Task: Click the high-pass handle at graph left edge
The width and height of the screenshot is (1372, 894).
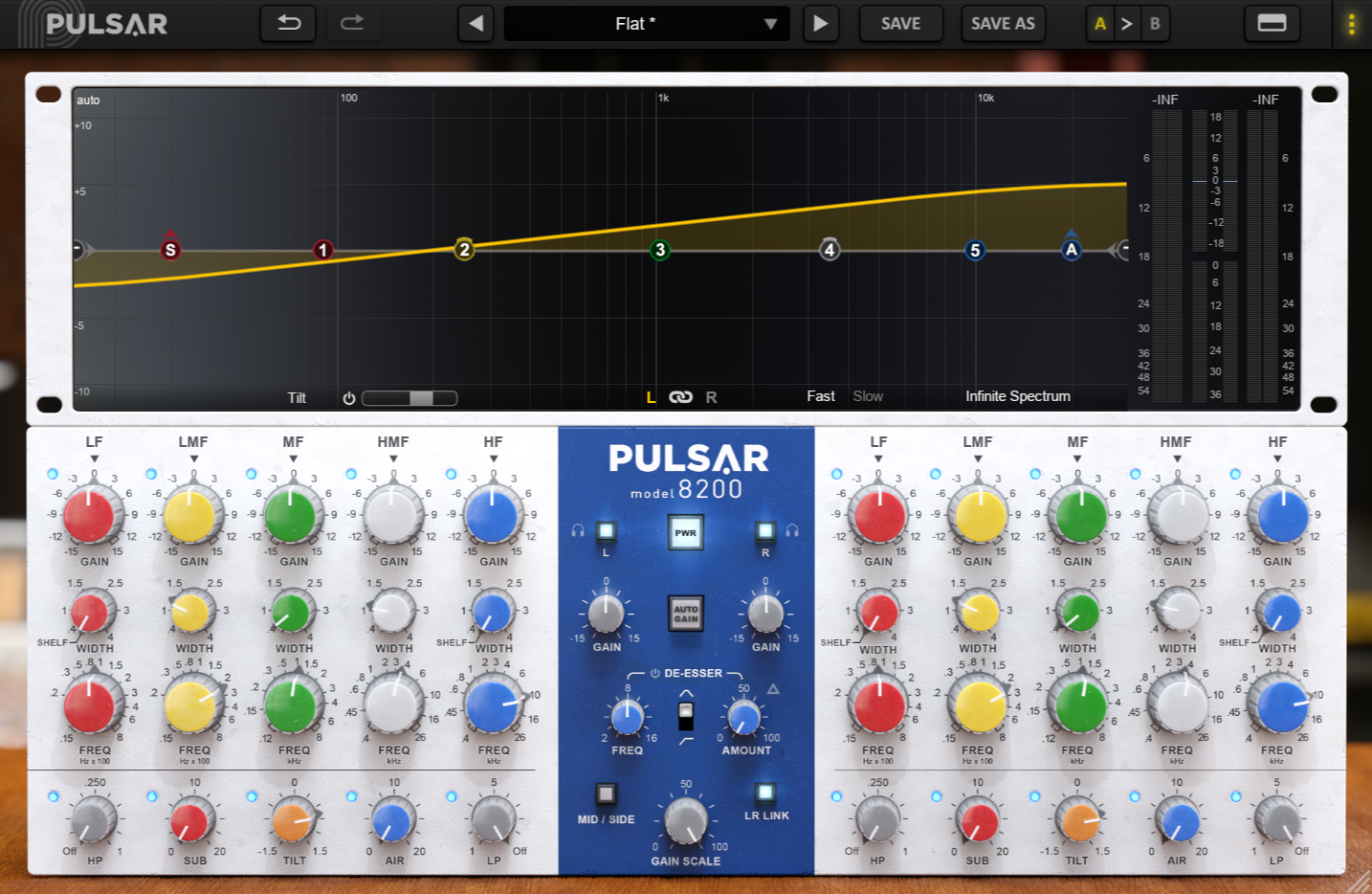Action: (82, 250)
